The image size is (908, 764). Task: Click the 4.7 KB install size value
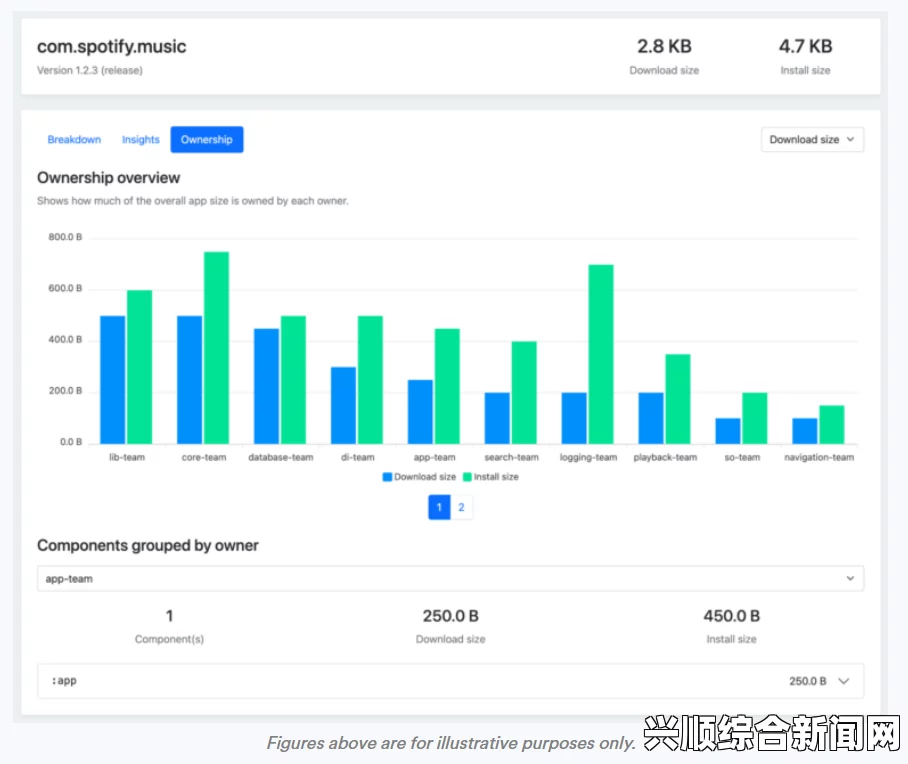[806, 46]
